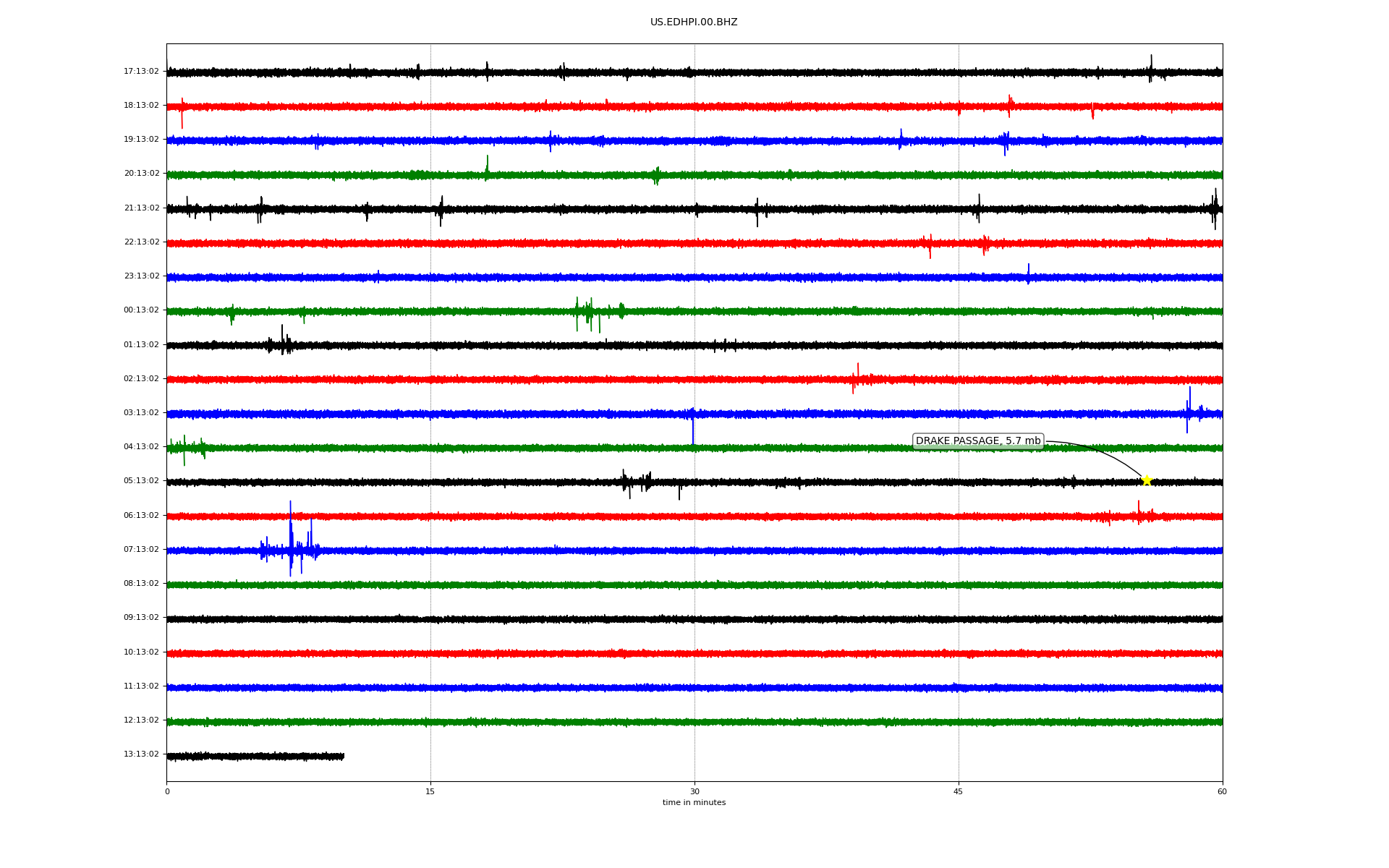Viewport: 1389px width, 868px height.
Task: Click the 04:13:02 time label
Action: 141,447
